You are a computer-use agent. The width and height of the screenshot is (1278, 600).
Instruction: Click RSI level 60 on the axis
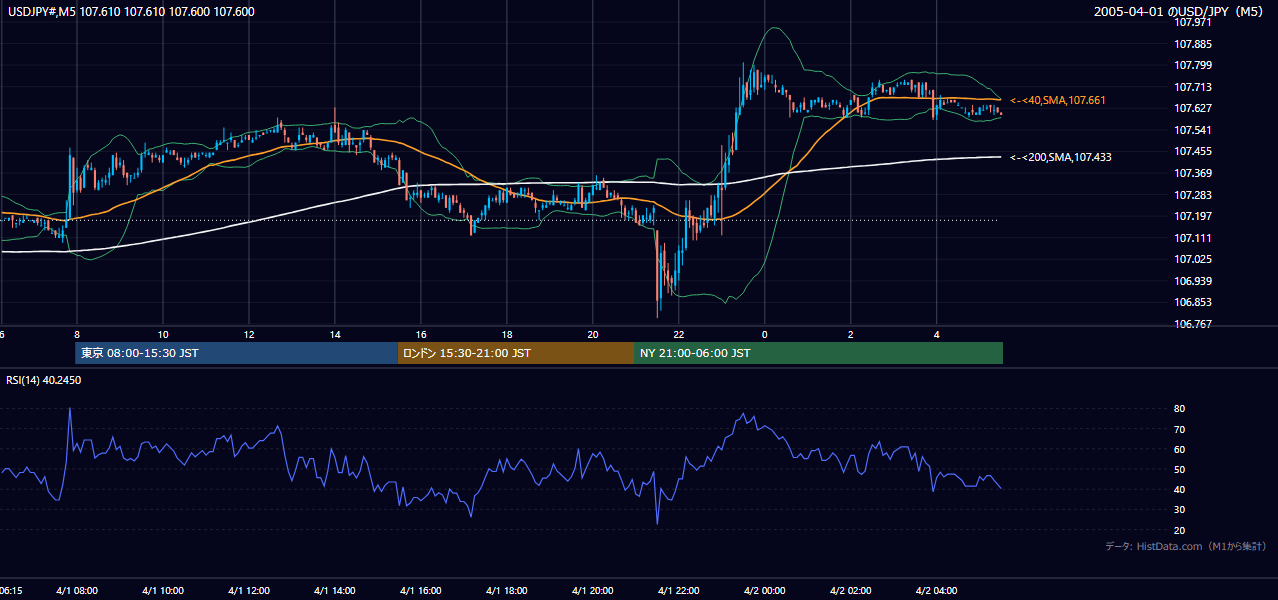tap(1180, 449)
